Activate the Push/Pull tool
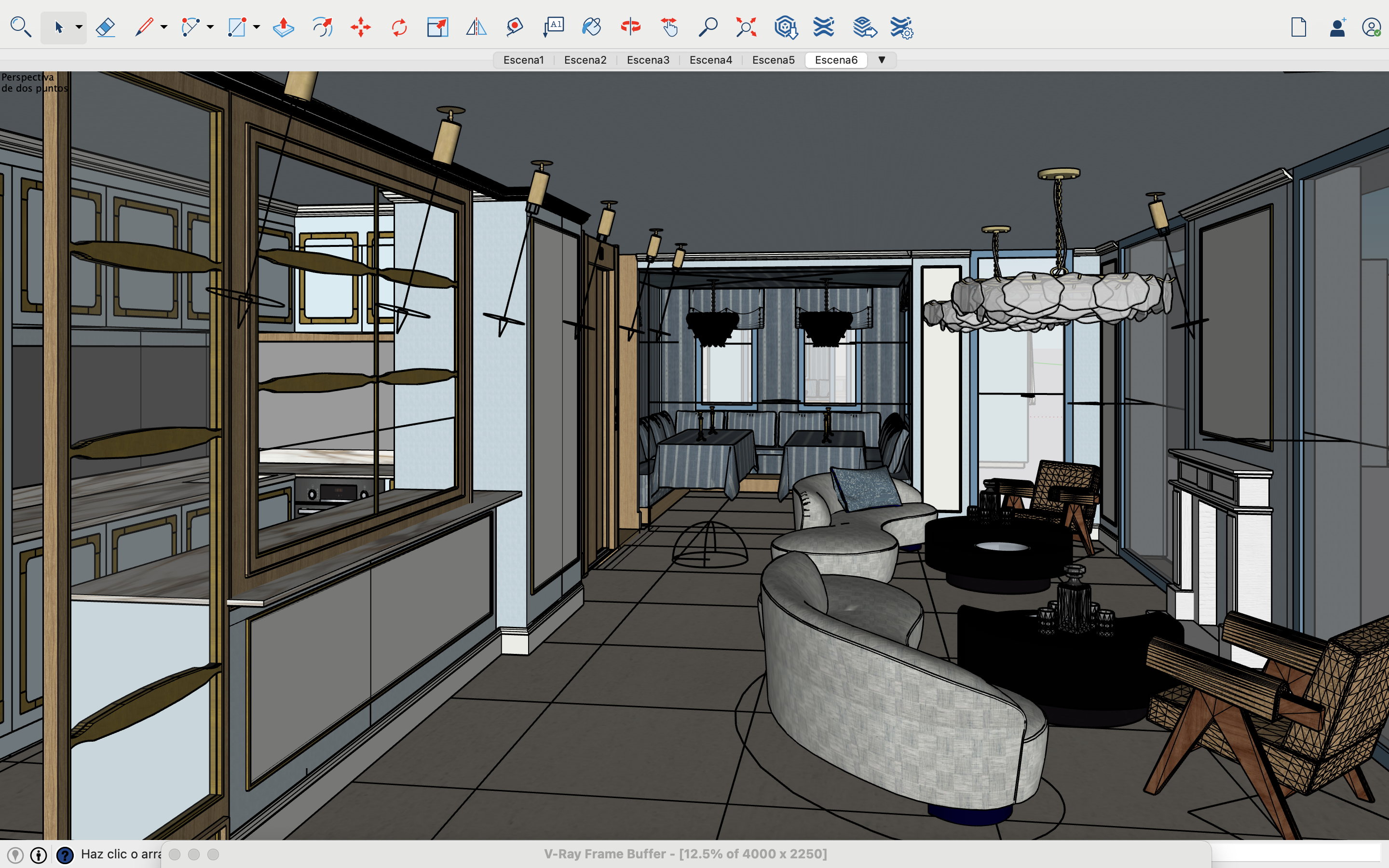 coord(283,27)
